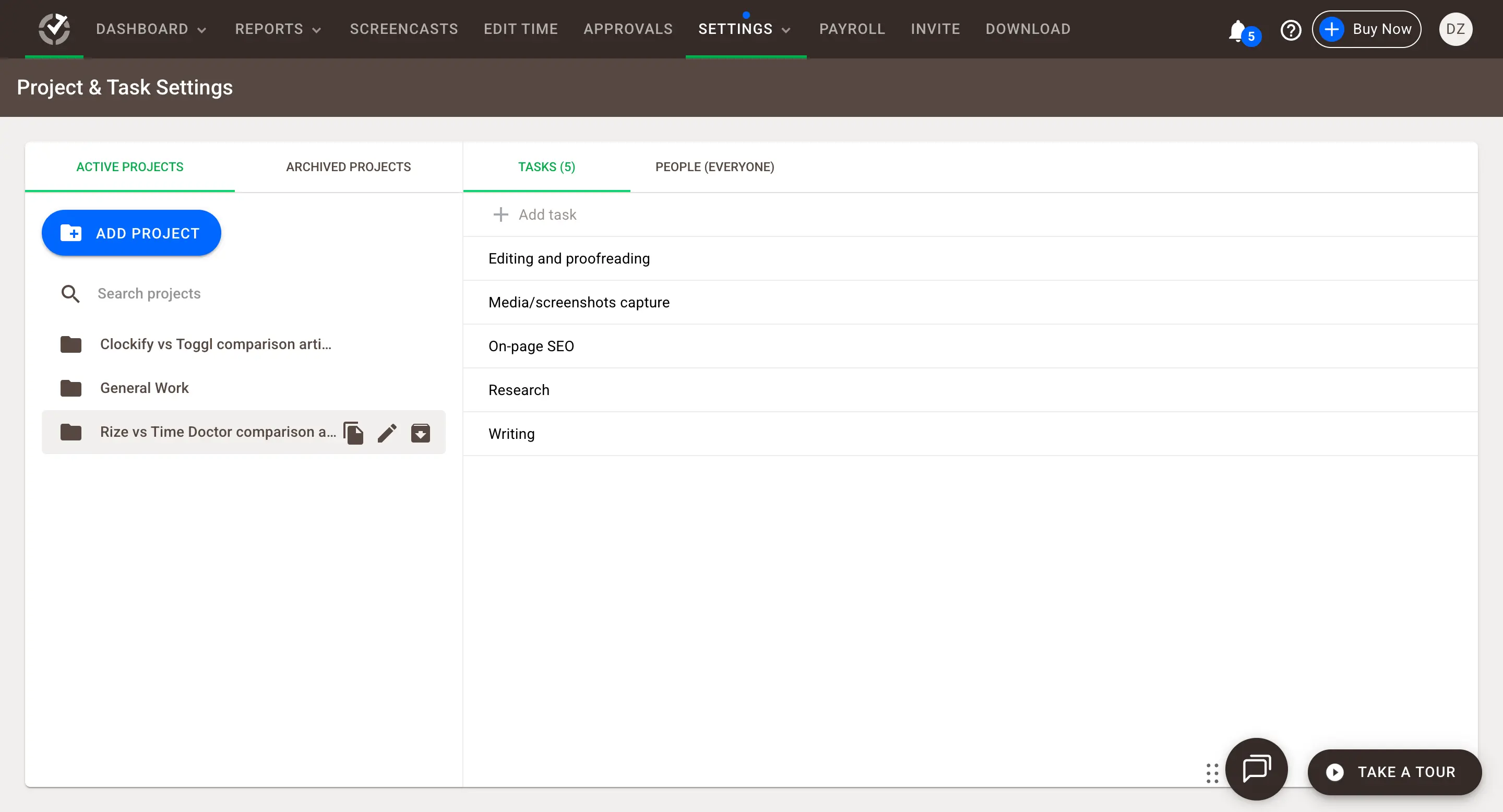The image size is (1503, 812).
Task: Select the Tasks (5) tab
Action: coord(546,167)
